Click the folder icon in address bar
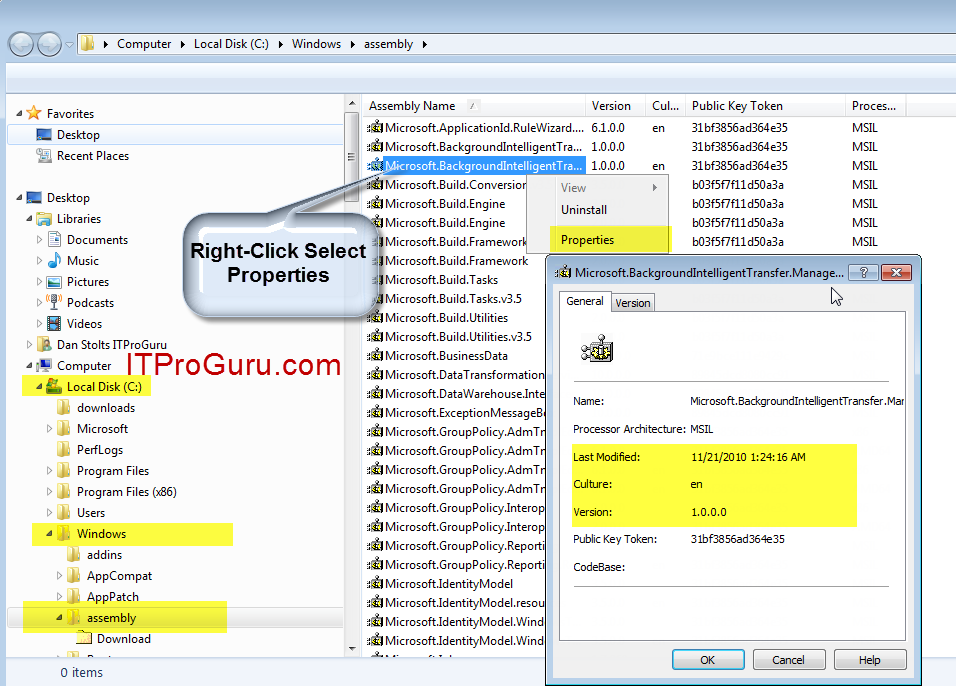 (x=88, y=43)
